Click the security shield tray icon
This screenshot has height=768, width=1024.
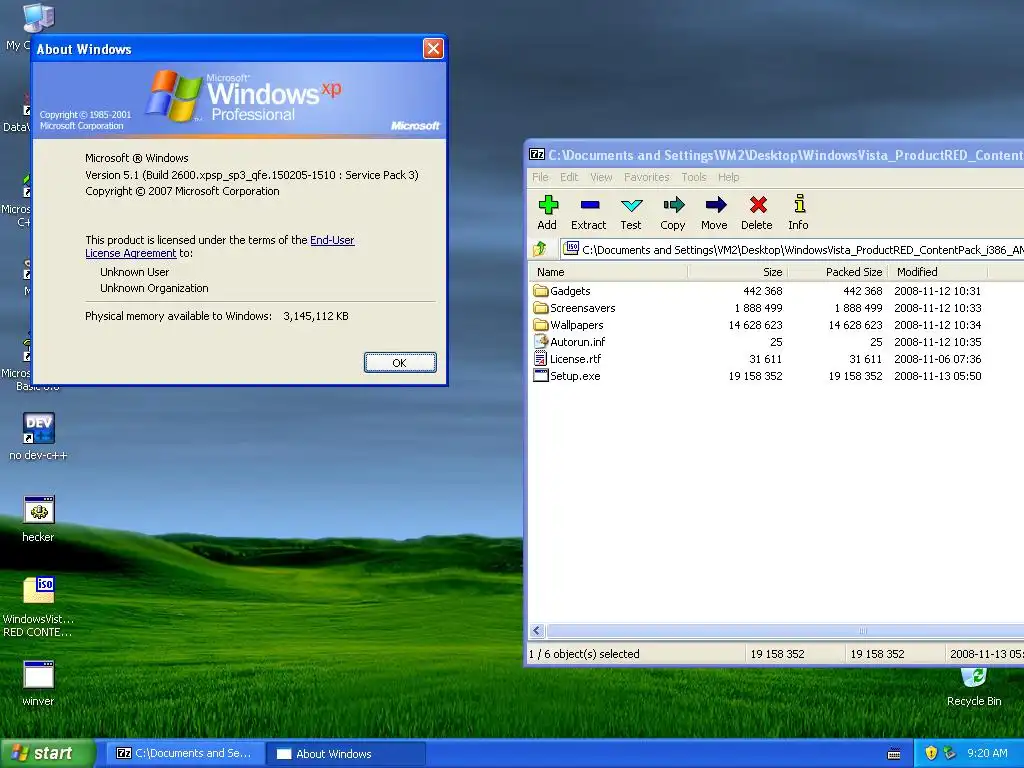pyautogui.click(x=931, y=753)
